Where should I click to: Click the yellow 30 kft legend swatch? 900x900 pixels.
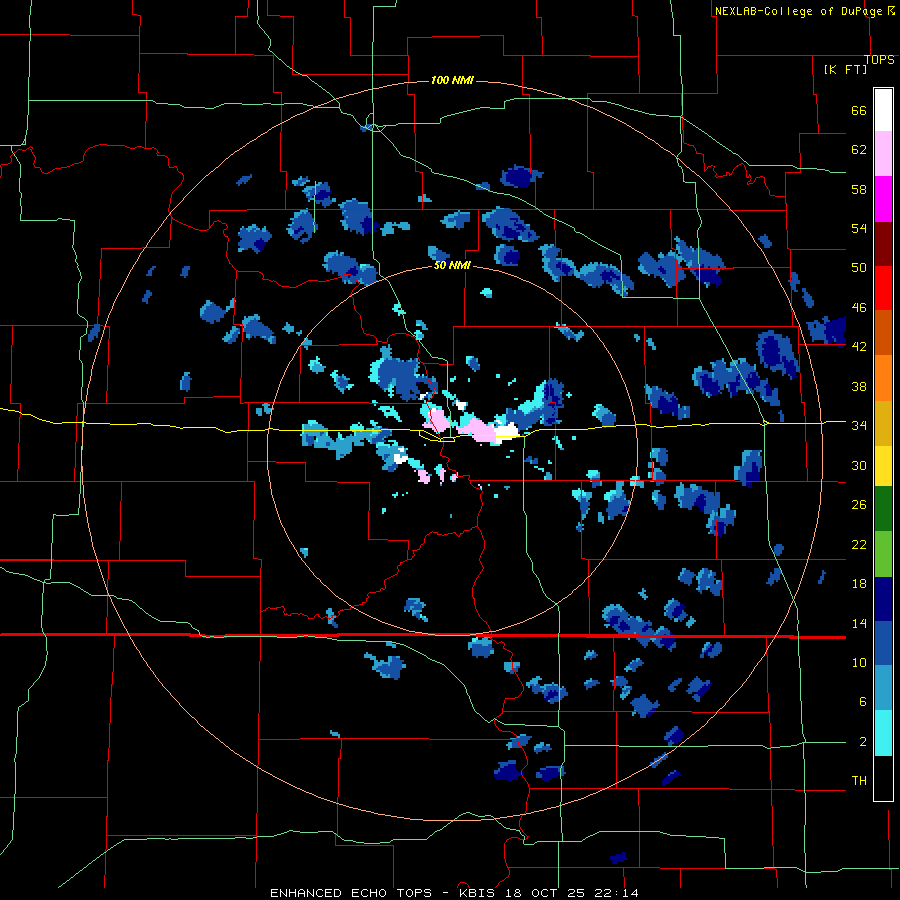pyautogui.click(x=883, y=466)
